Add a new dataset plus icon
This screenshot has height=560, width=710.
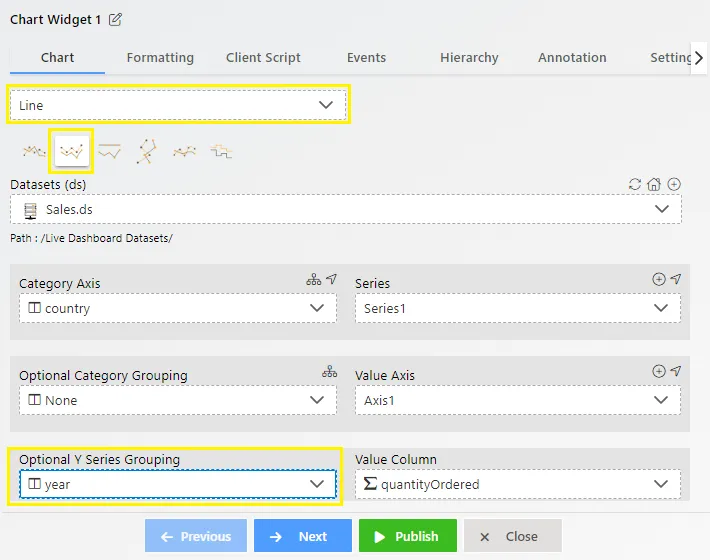point(674,184)
